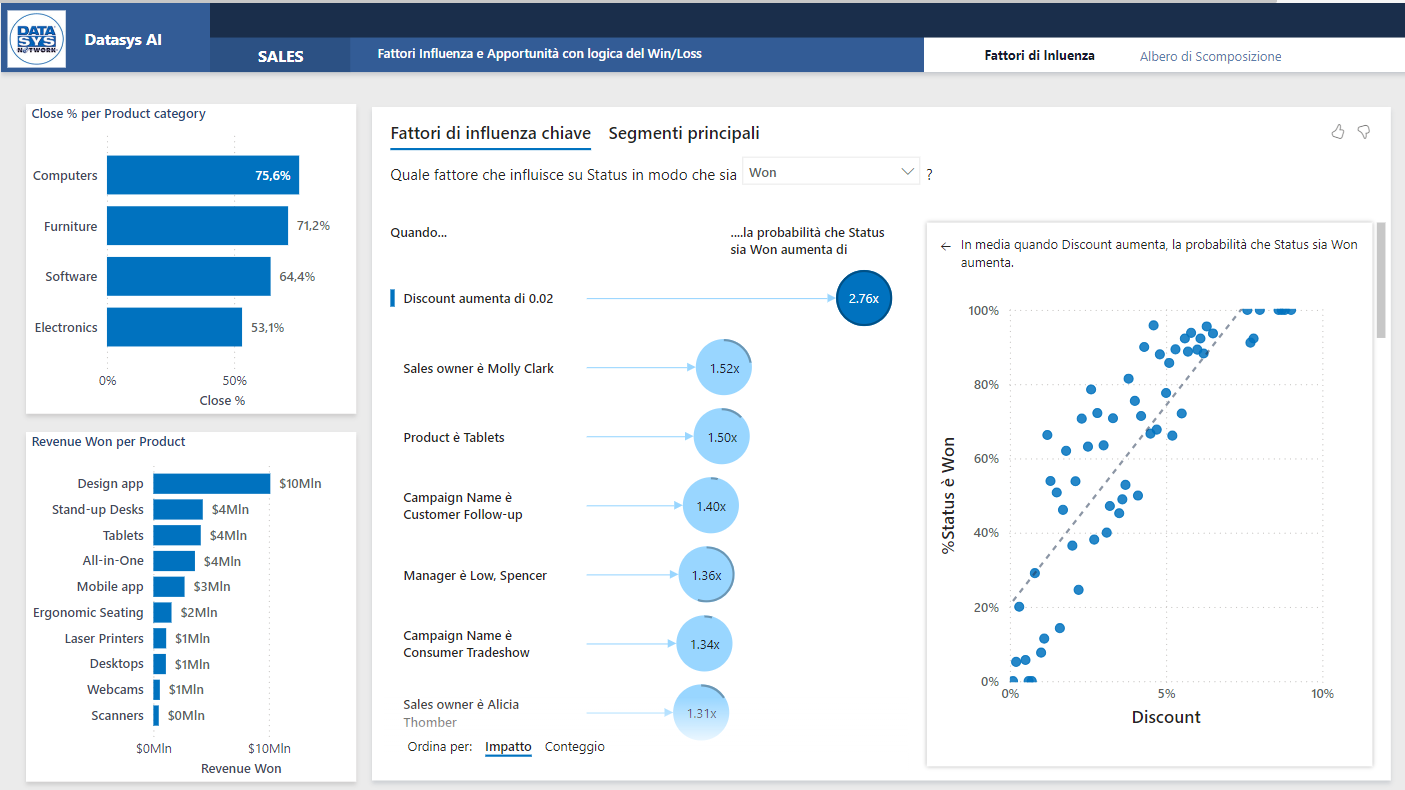Select the Design app revenue bar

tap(211, 483)
